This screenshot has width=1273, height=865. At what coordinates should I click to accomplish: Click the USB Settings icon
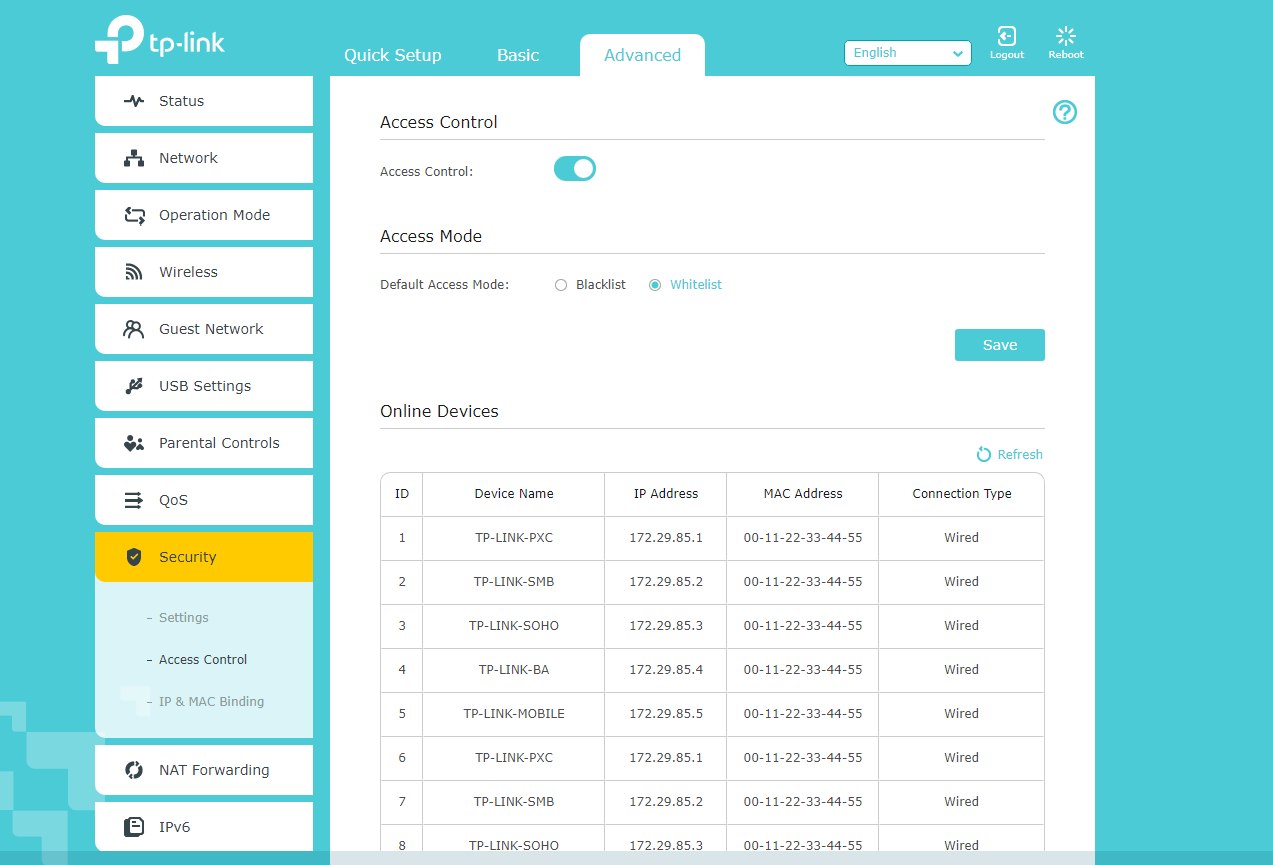pyautogui.click(x=134, y=386)
